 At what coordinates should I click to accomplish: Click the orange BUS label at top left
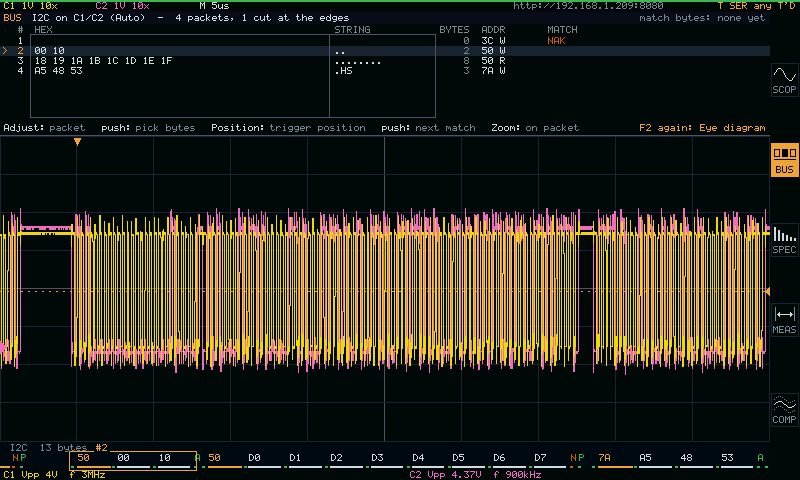[12, 18]
